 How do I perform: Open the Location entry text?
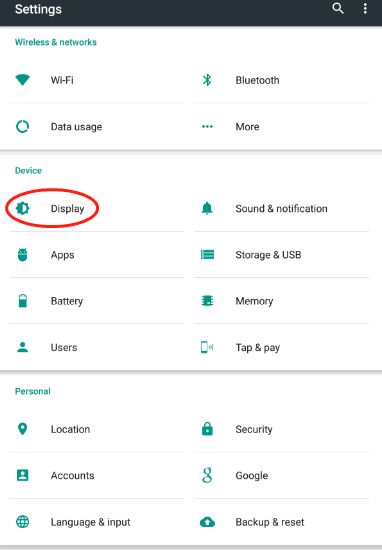70,429
